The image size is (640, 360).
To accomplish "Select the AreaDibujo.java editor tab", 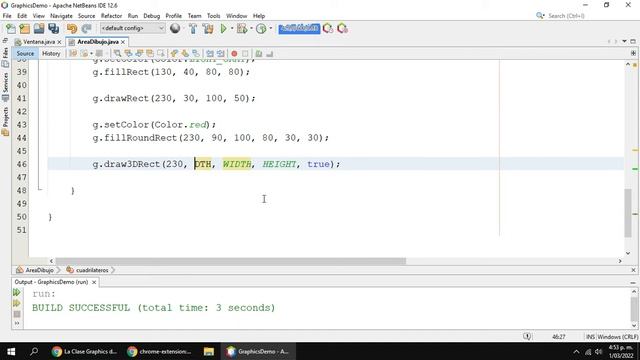I will 98,42.
